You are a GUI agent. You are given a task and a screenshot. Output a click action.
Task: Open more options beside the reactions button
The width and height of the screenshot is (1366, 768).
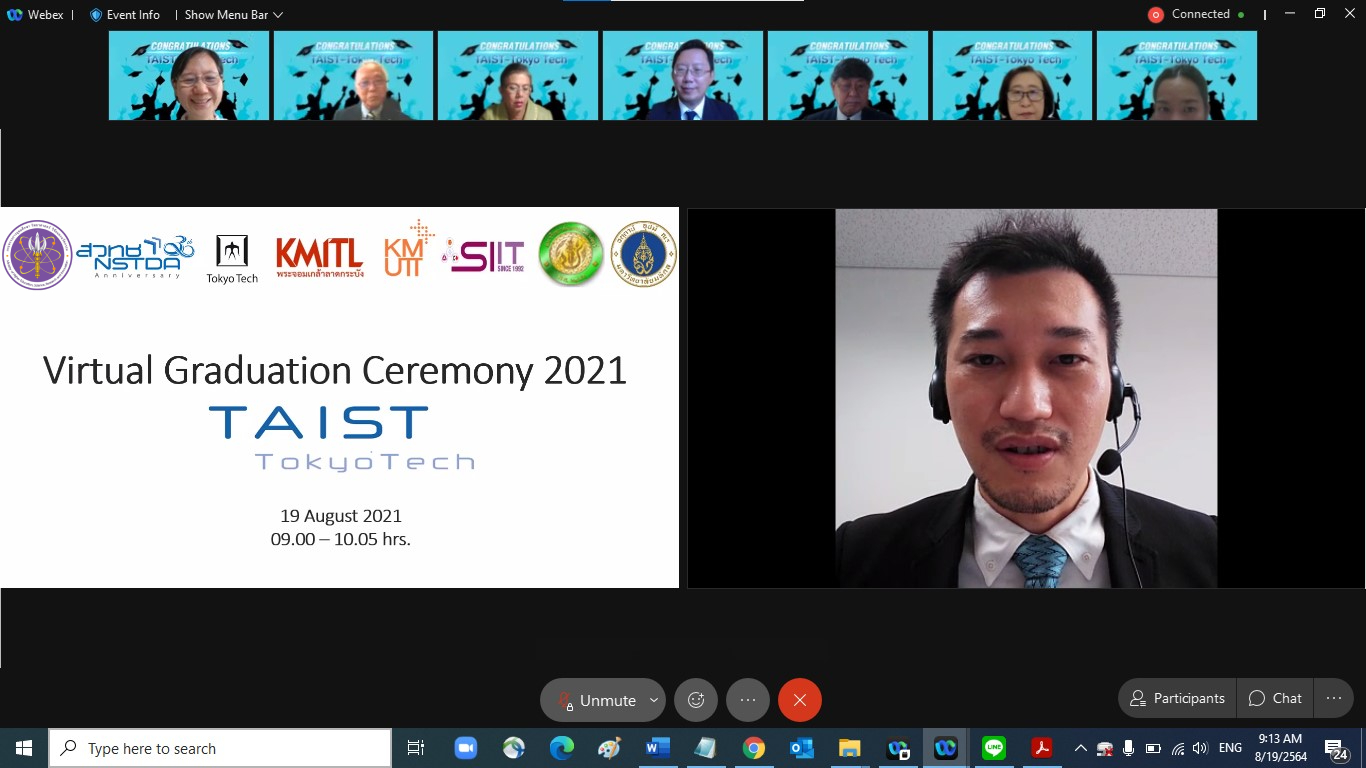pos(748,700)
